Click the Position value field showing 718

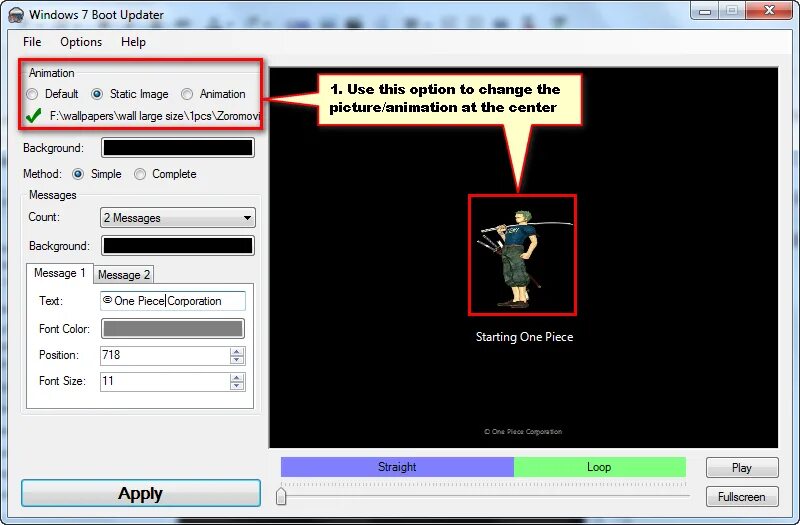(165, 355)
